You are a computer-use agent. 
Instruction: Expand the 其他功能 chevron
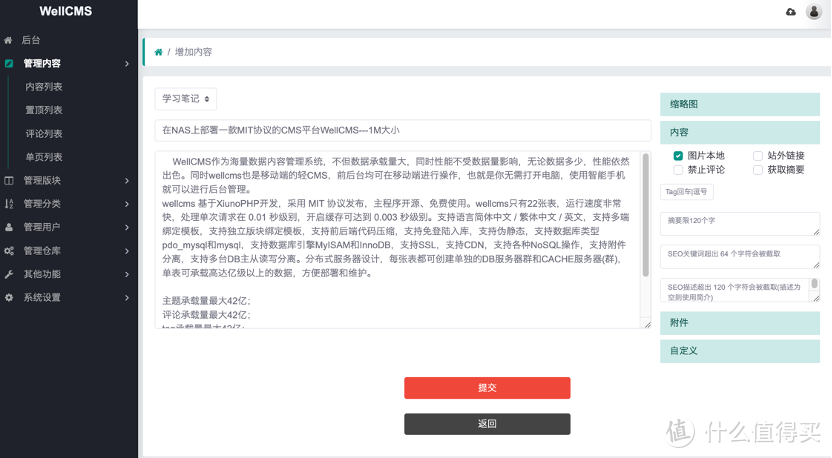coord(127,274)
